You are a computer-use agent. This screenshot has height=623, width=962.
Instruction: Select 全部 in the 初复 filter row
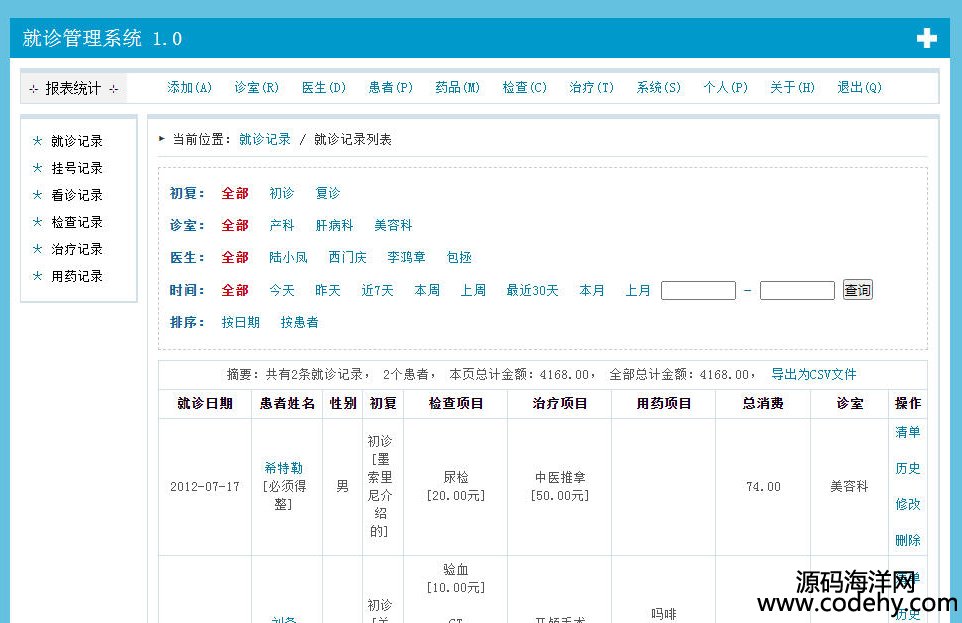tap(235, 193)
